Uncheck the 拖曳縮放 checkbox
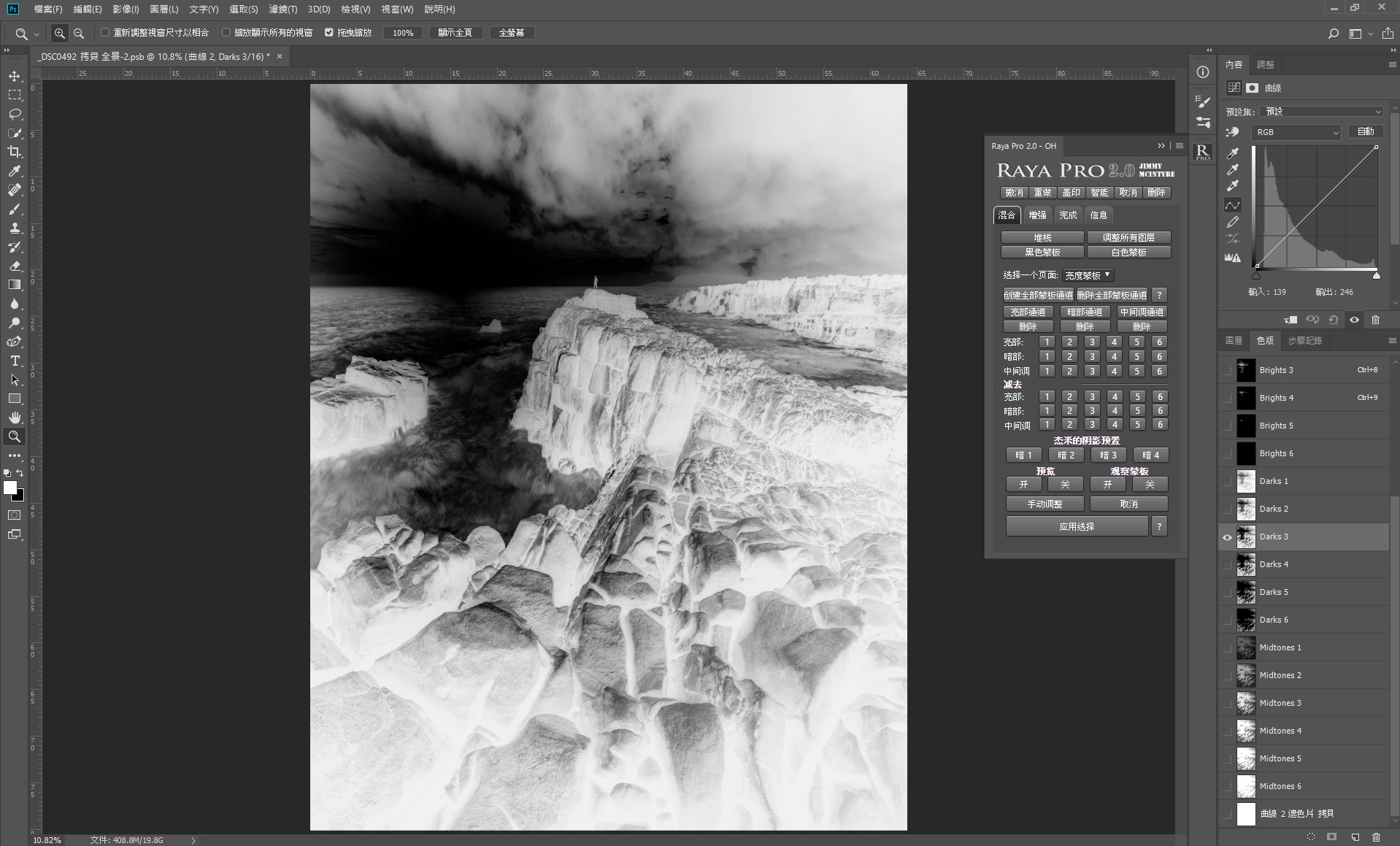 [329, 33]
